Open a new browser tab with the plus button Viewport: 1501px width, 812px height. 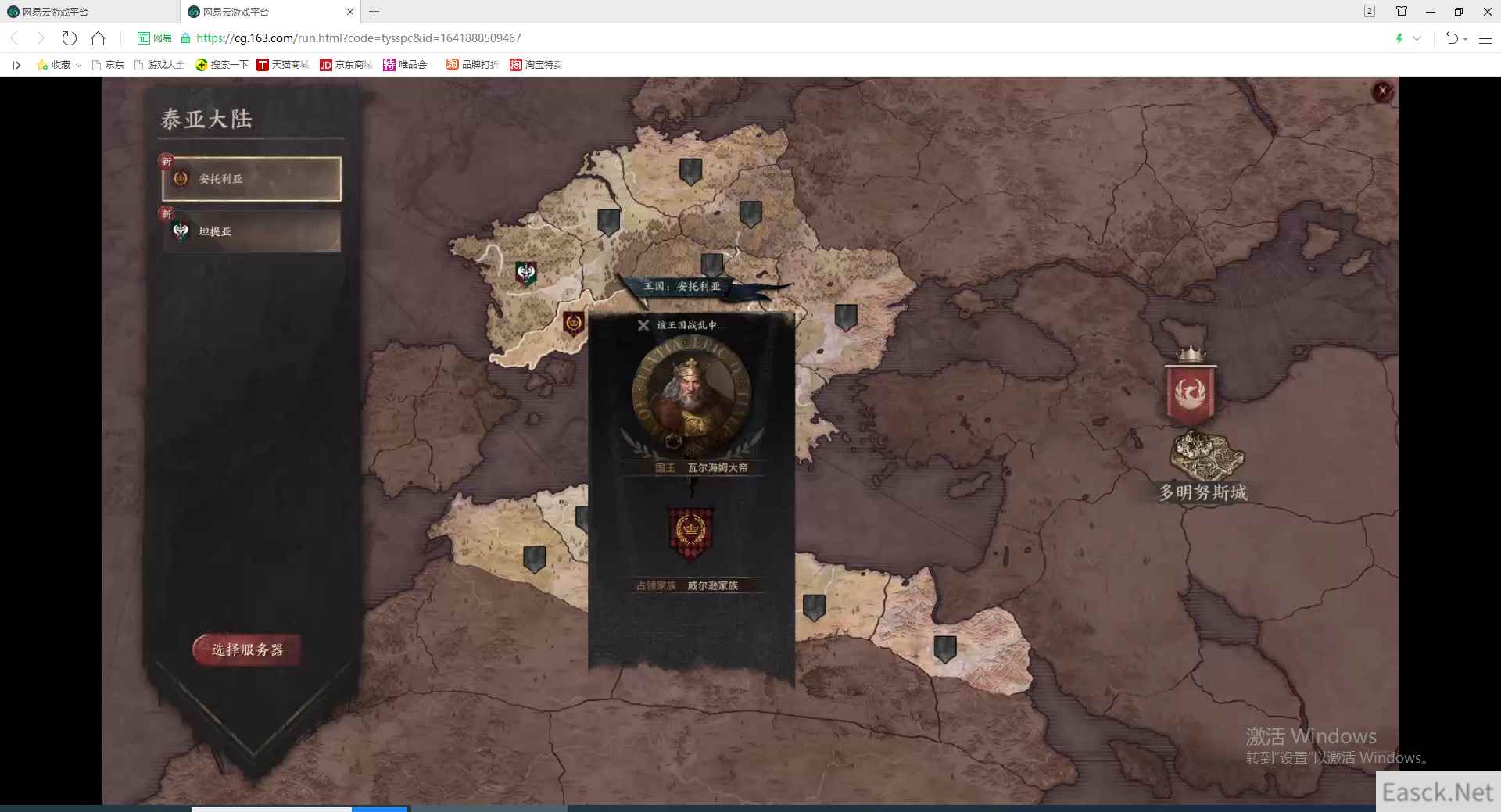click(x=374, y=12)
